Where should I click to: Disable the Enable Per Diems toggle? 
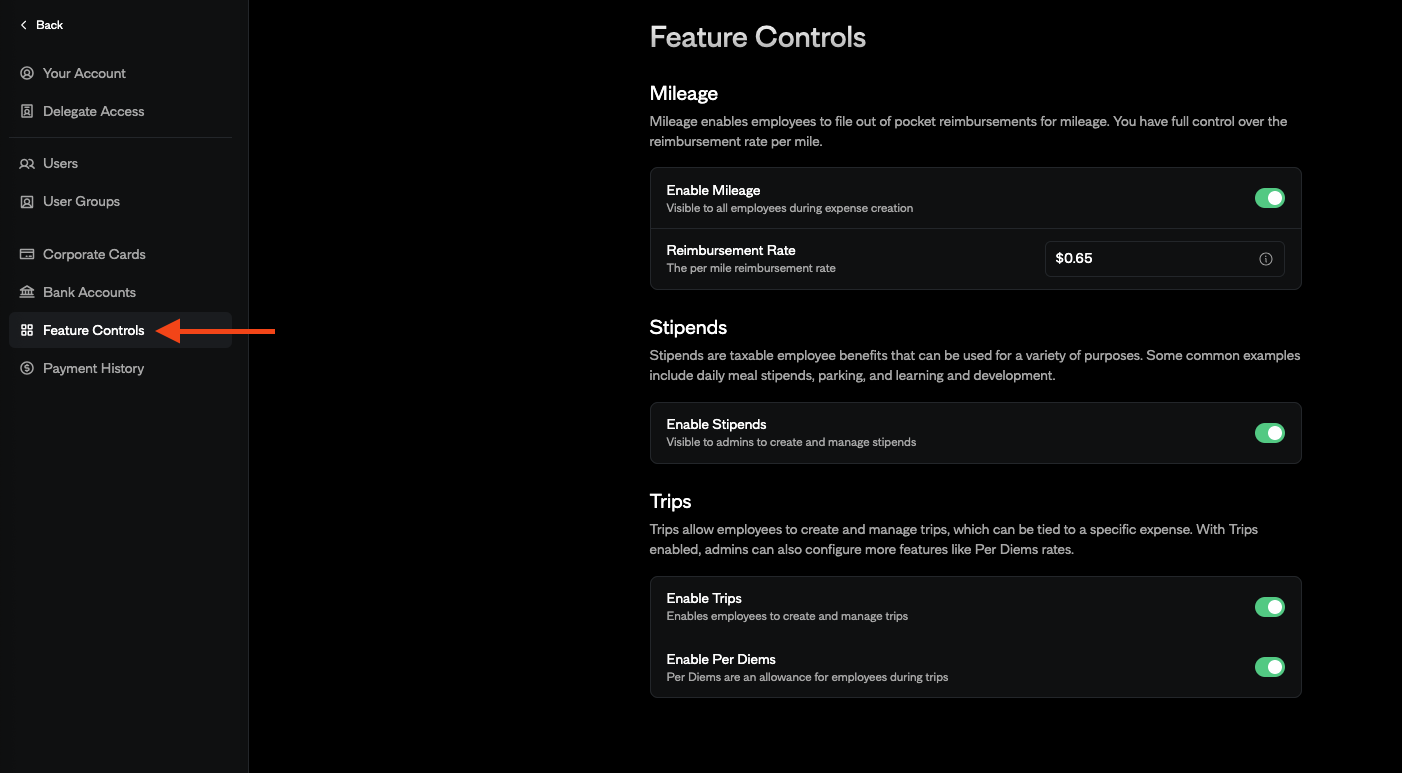click(x=1269, y=666)
